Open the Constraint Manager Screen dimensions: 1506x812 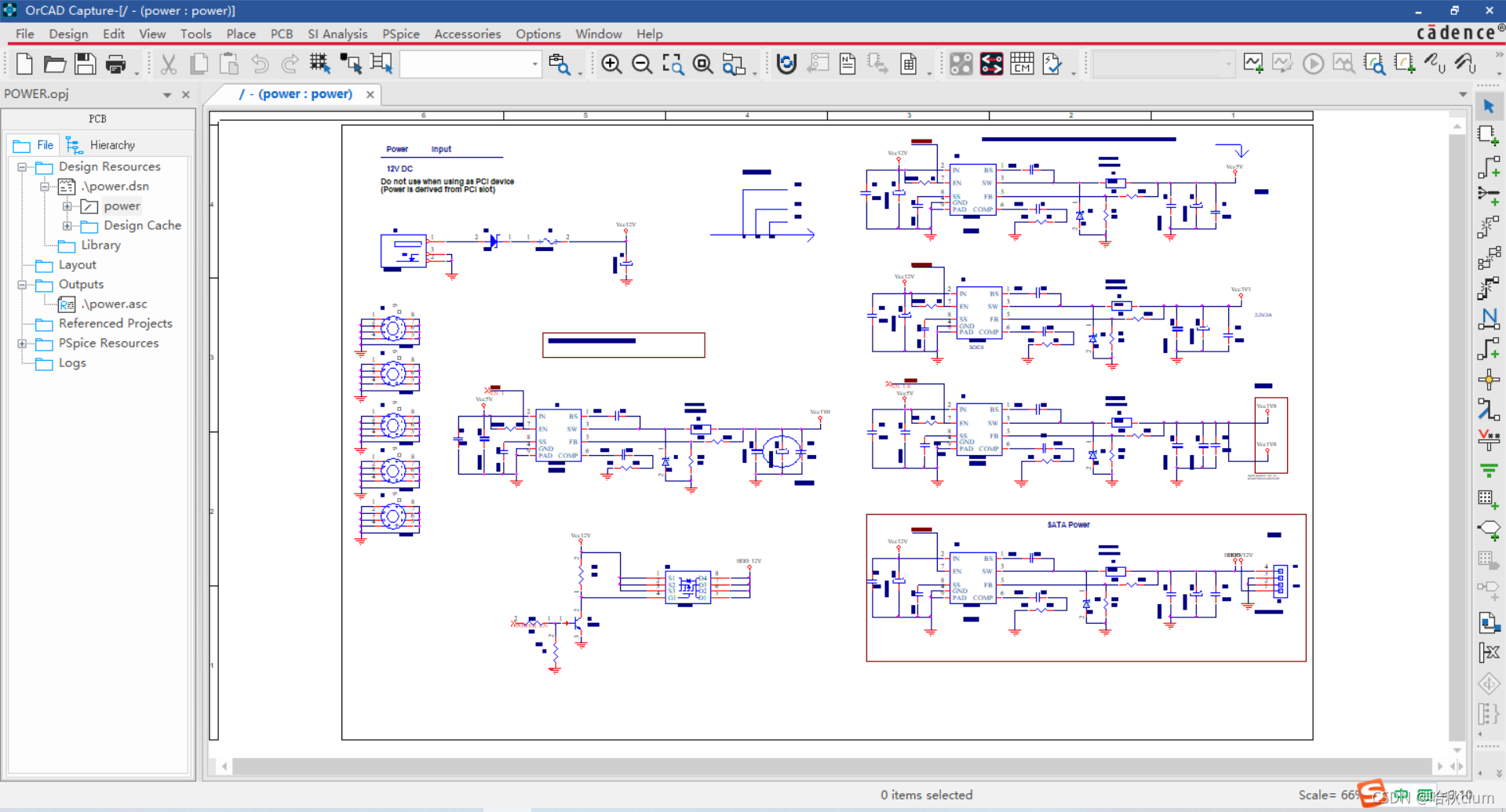point(1021,64)
